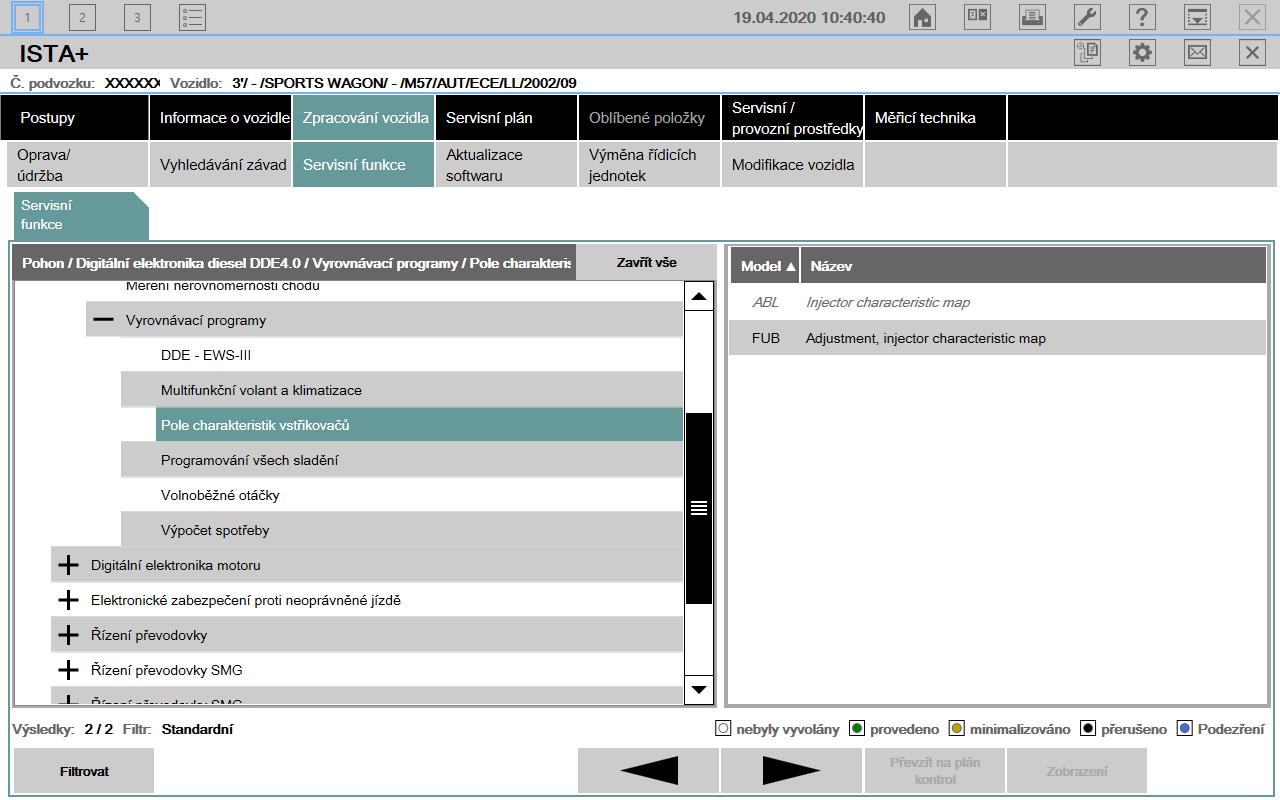Click Převzít na plán kontrol button
This screenshot has height=800, width=1280.
pyautogui.click(x=935, y=771)
